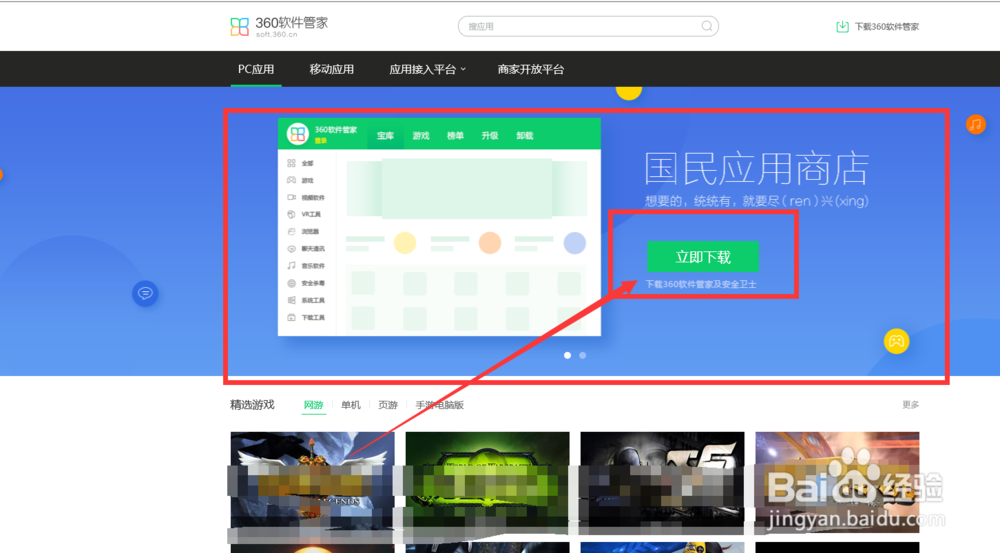Click 下载360软件管家及安全卫士 link
The image size is (1000, 553).
[x=701, y=284]
